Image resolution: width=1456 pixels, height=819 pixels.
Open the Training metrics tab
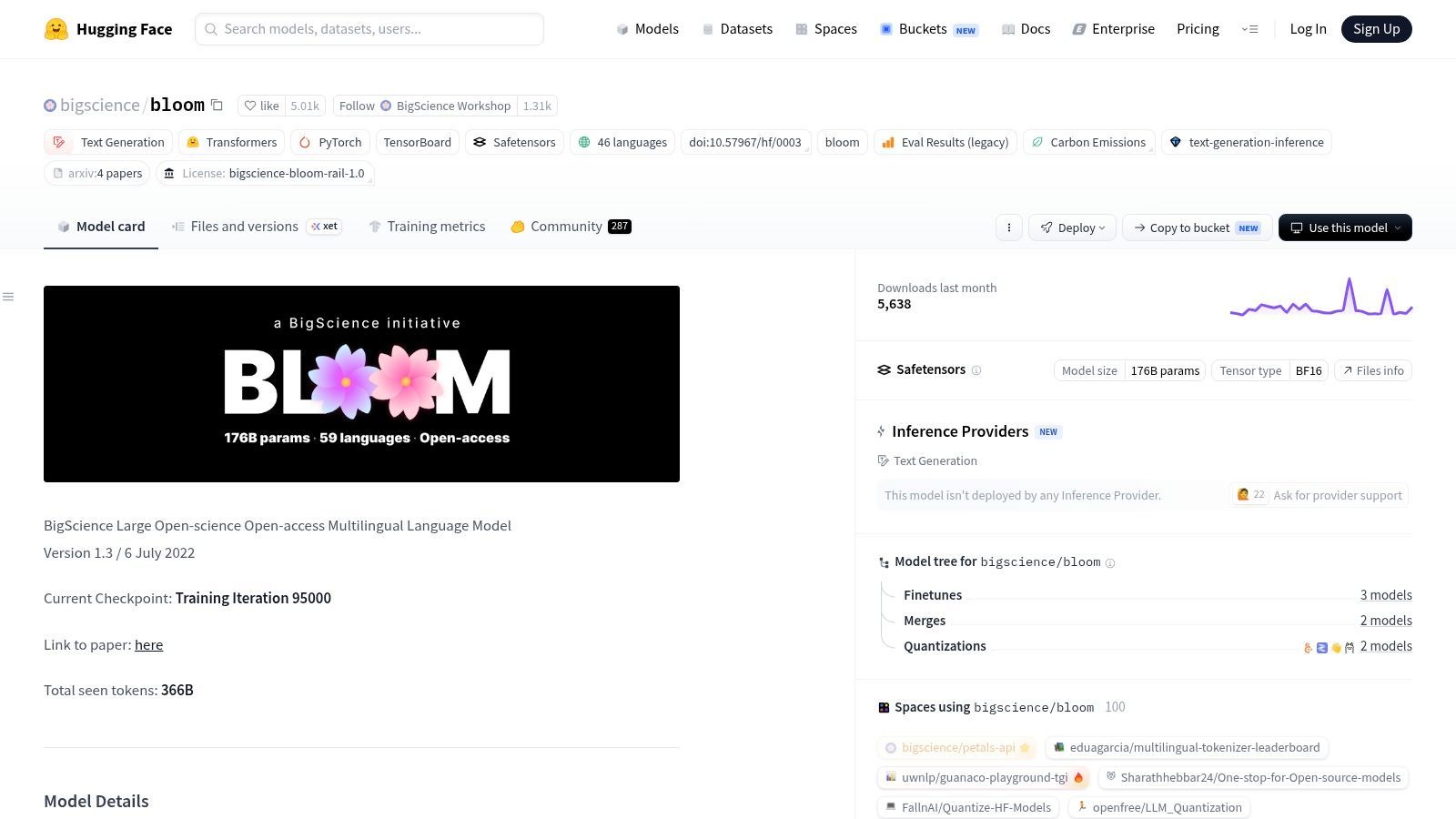[x=427, y=227]
